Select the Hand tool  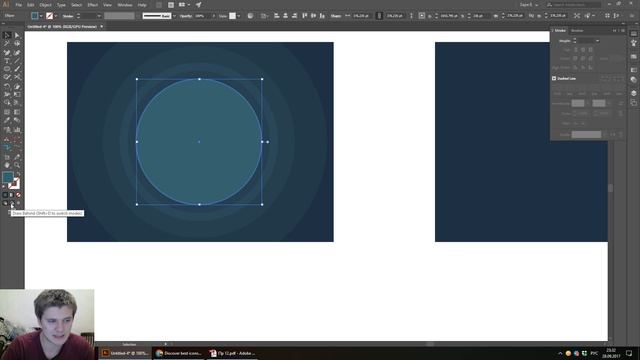[x=7, y=165]
